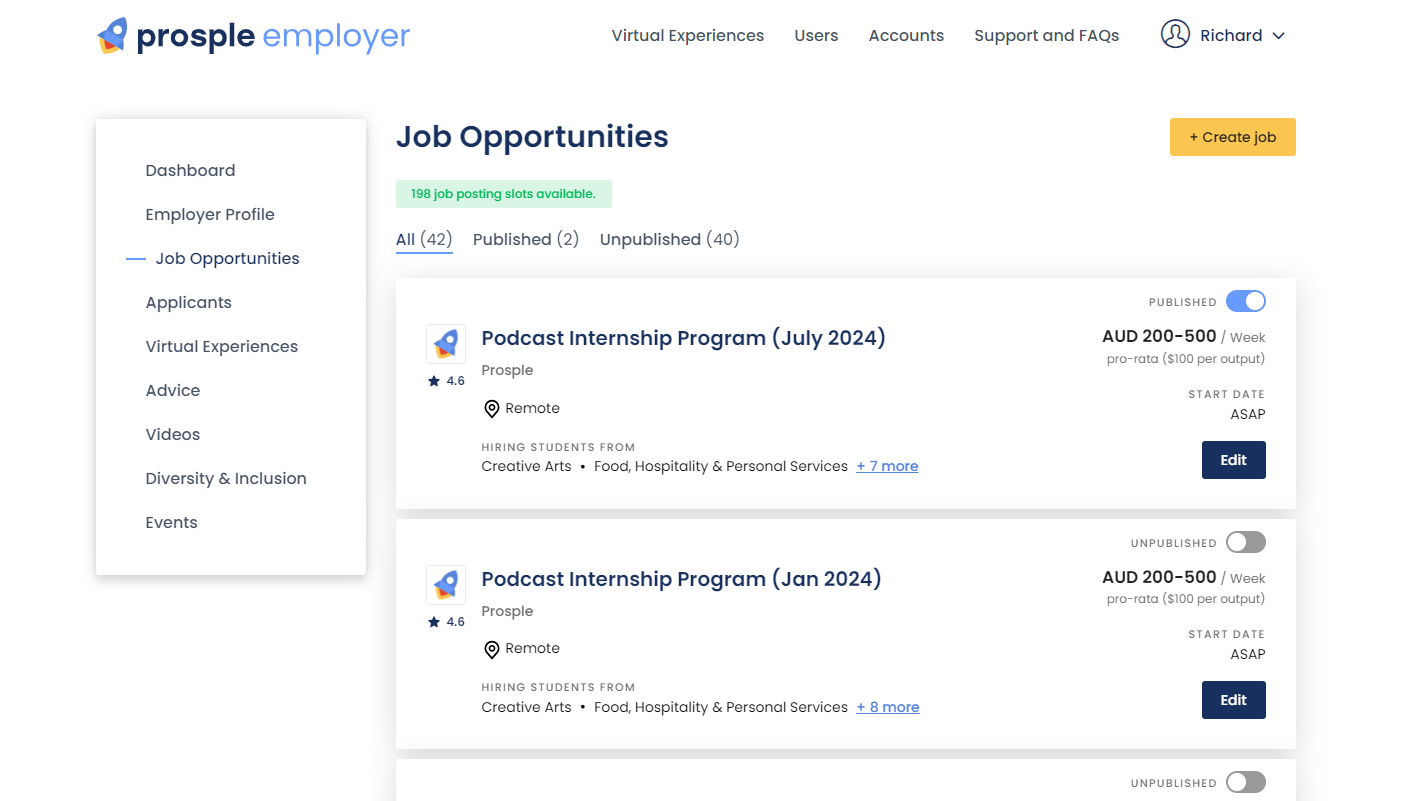This screenshot has height=801, width=1405.
Task: Toggle off Published for the July 2024 job
Action: click(1246, 301)
